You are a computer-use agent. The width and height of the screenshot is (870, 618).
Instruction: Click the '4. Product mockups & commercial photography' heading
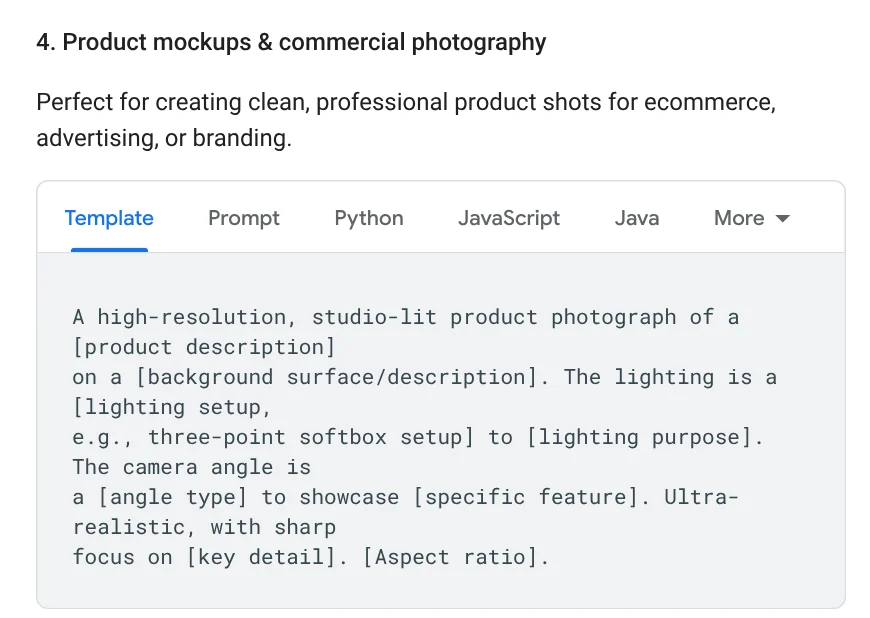tap(291, 43)
